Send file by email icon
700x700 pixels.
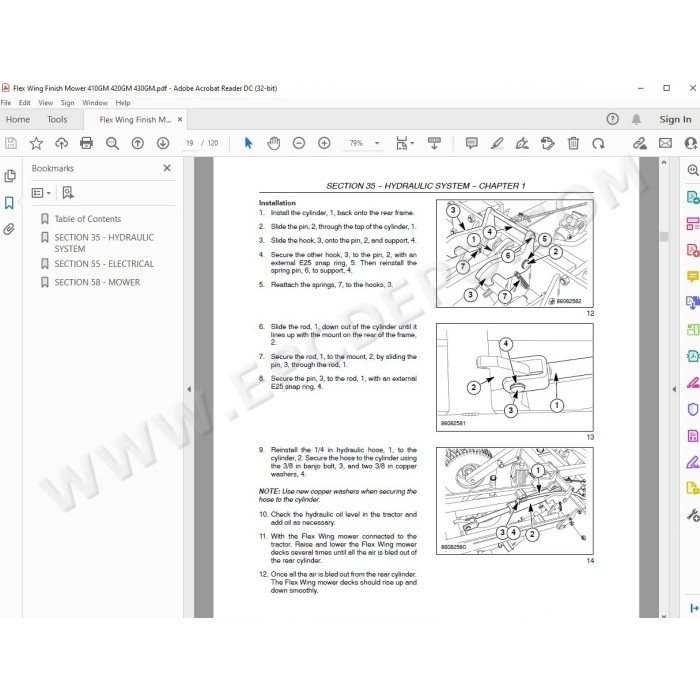click(665, 143)
